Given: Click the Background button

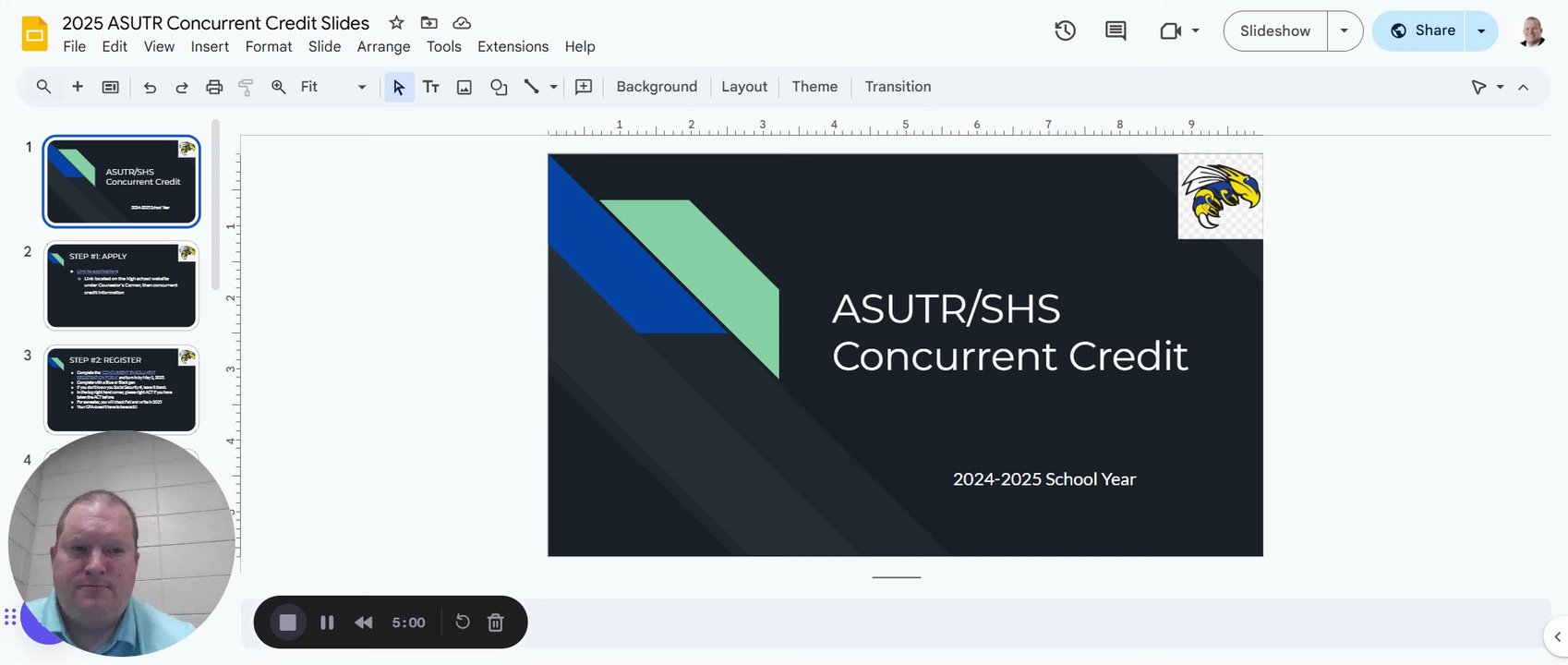Looking at the screenshot, I should (657, 87).
